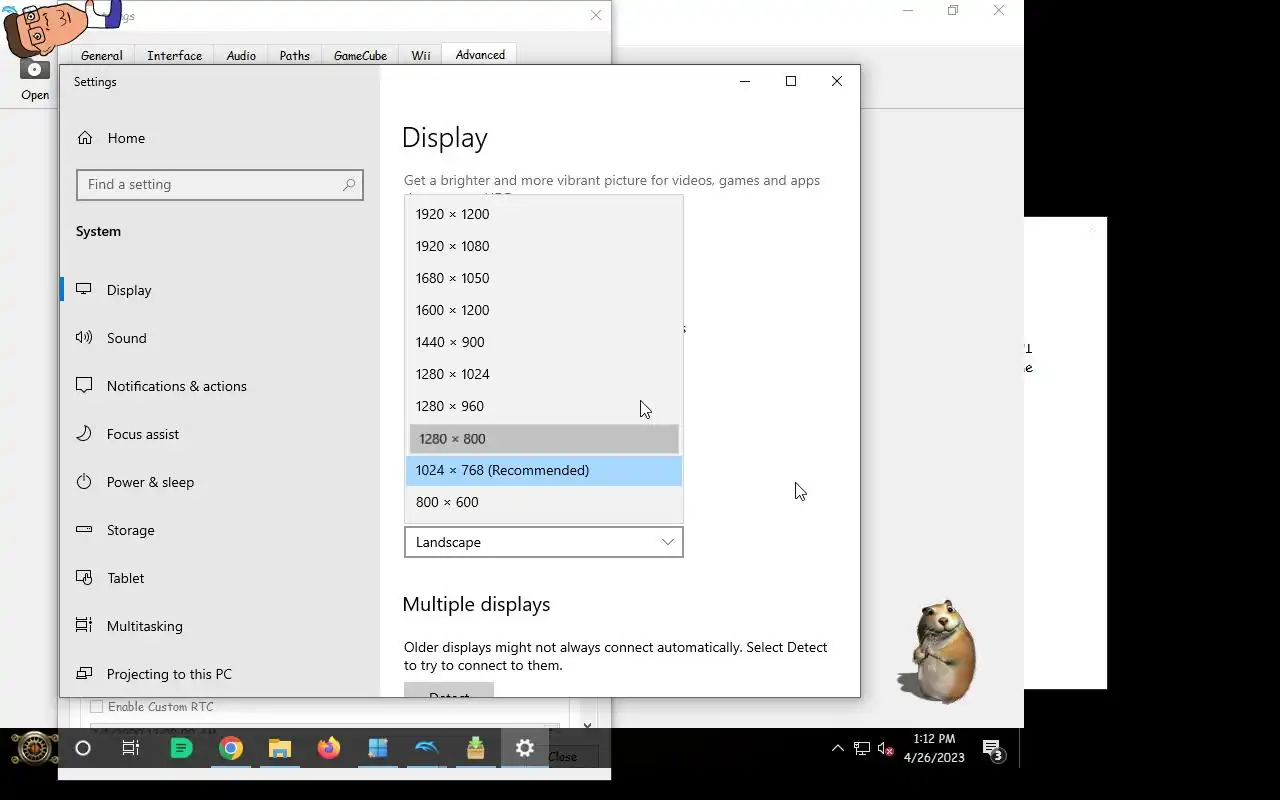1280x800 pixels.
Task: Open Cortana search circle on taskbar
Action: [x=83, y=748]
